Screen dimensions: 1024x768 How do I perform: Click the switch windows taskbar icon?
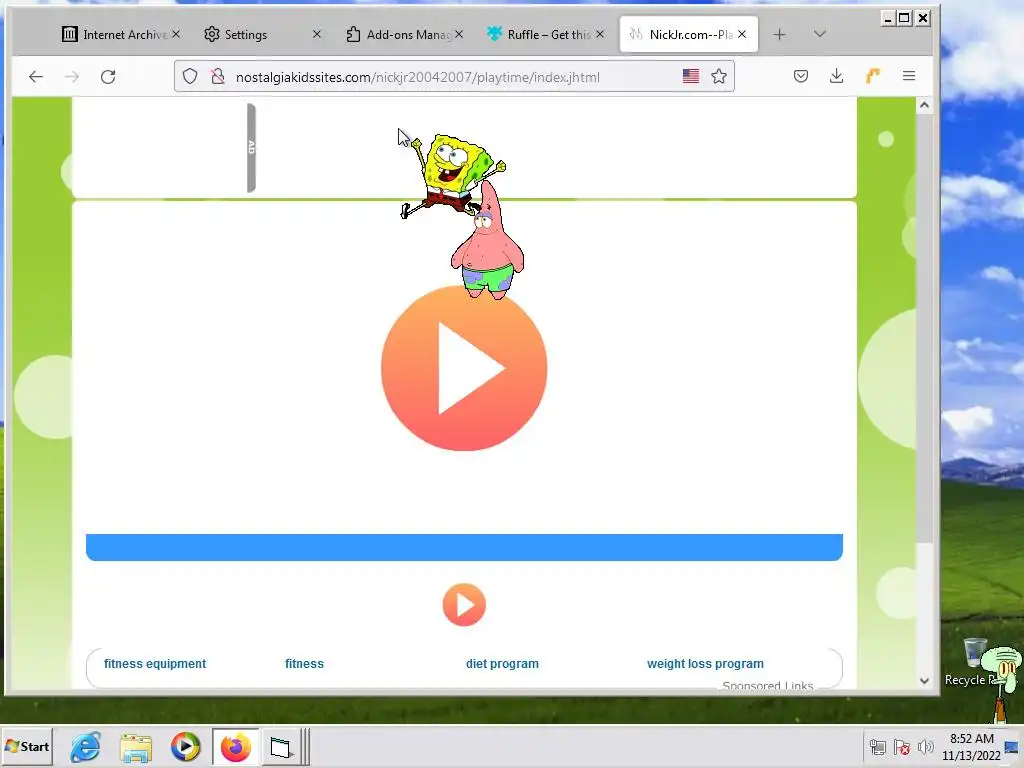[x=281, y=747]
